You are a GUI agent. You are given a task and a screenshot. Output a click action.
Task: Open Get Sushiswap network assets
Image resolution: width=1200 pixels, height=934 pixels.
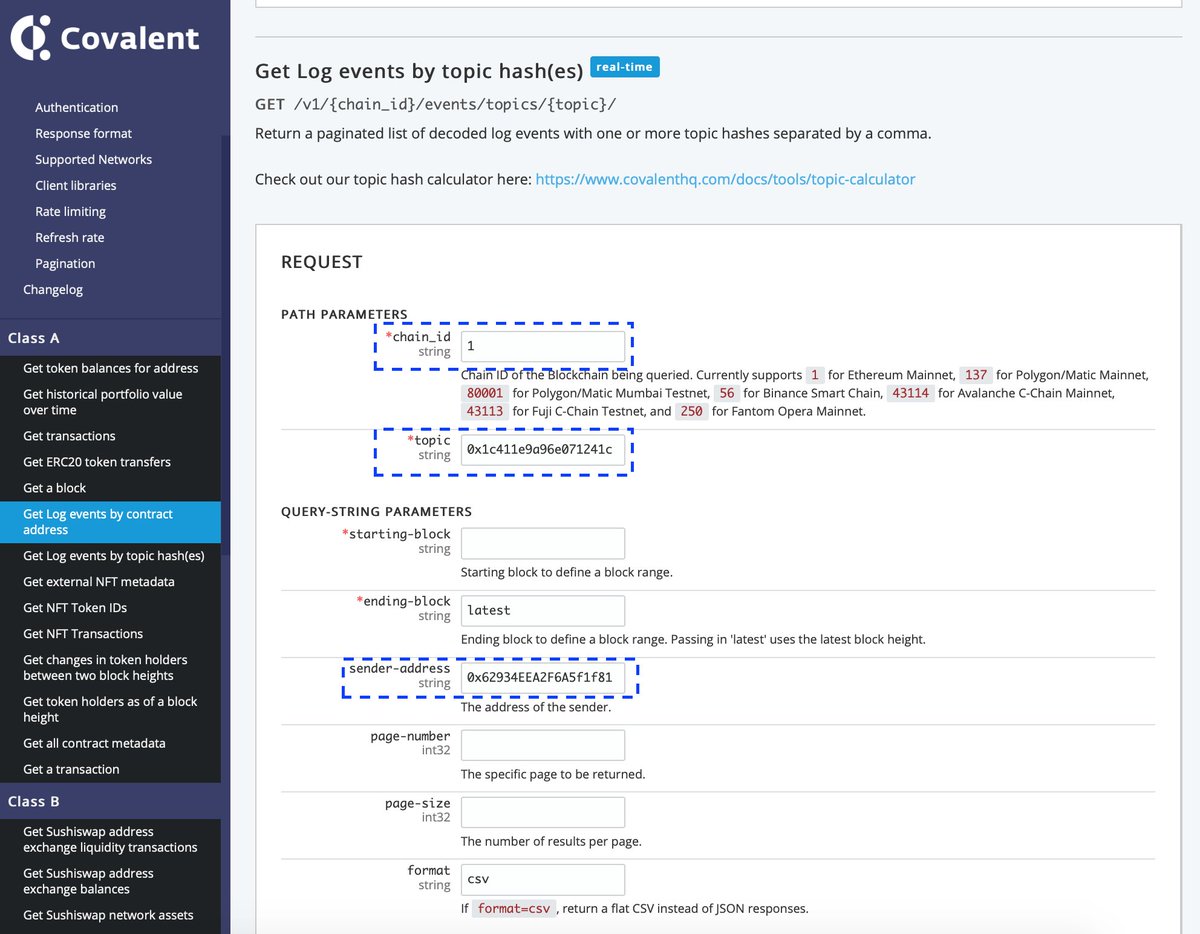pyautogui.click(x=108, y=915)
